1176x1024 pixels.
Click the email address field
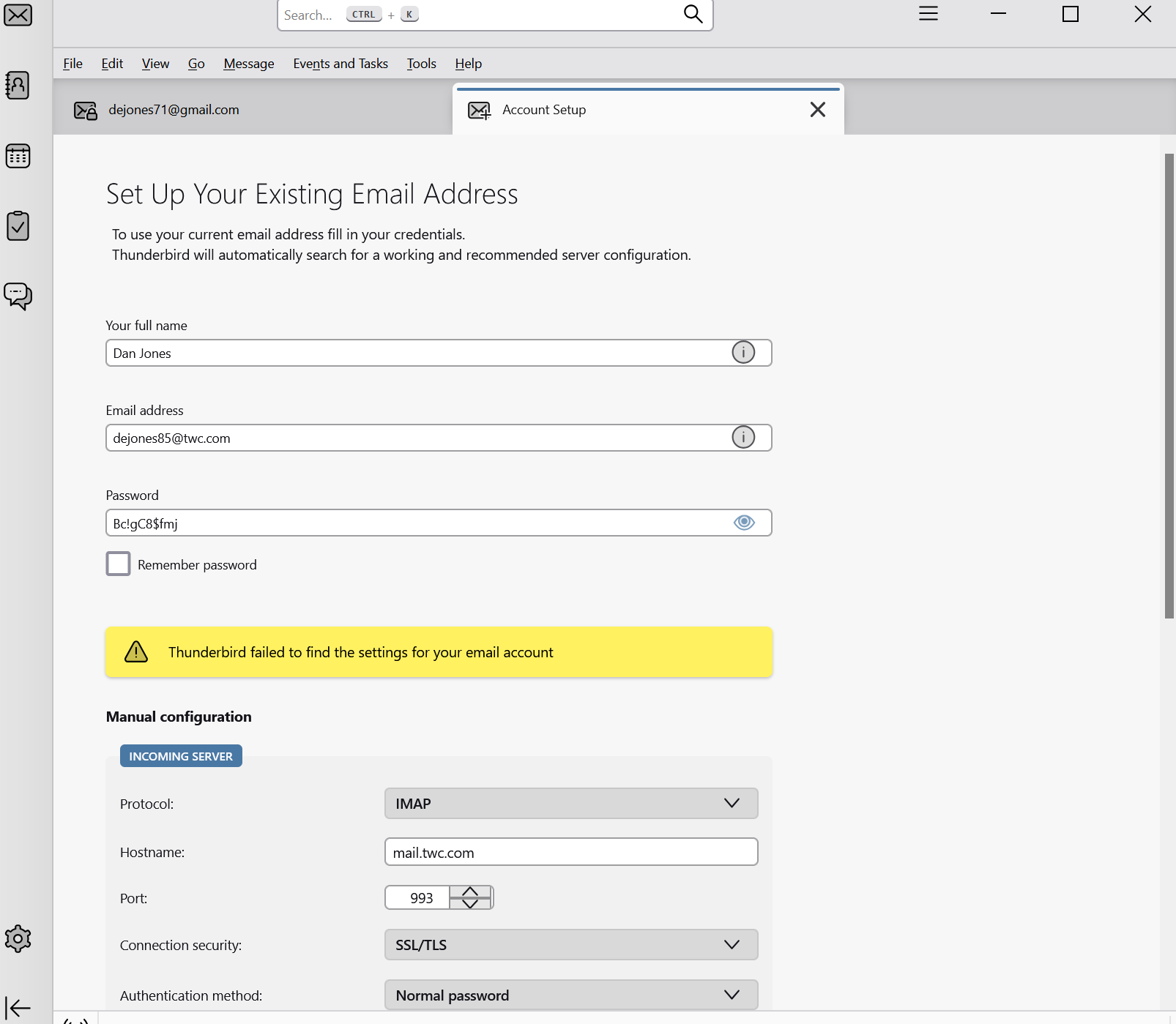coord(439,438)
